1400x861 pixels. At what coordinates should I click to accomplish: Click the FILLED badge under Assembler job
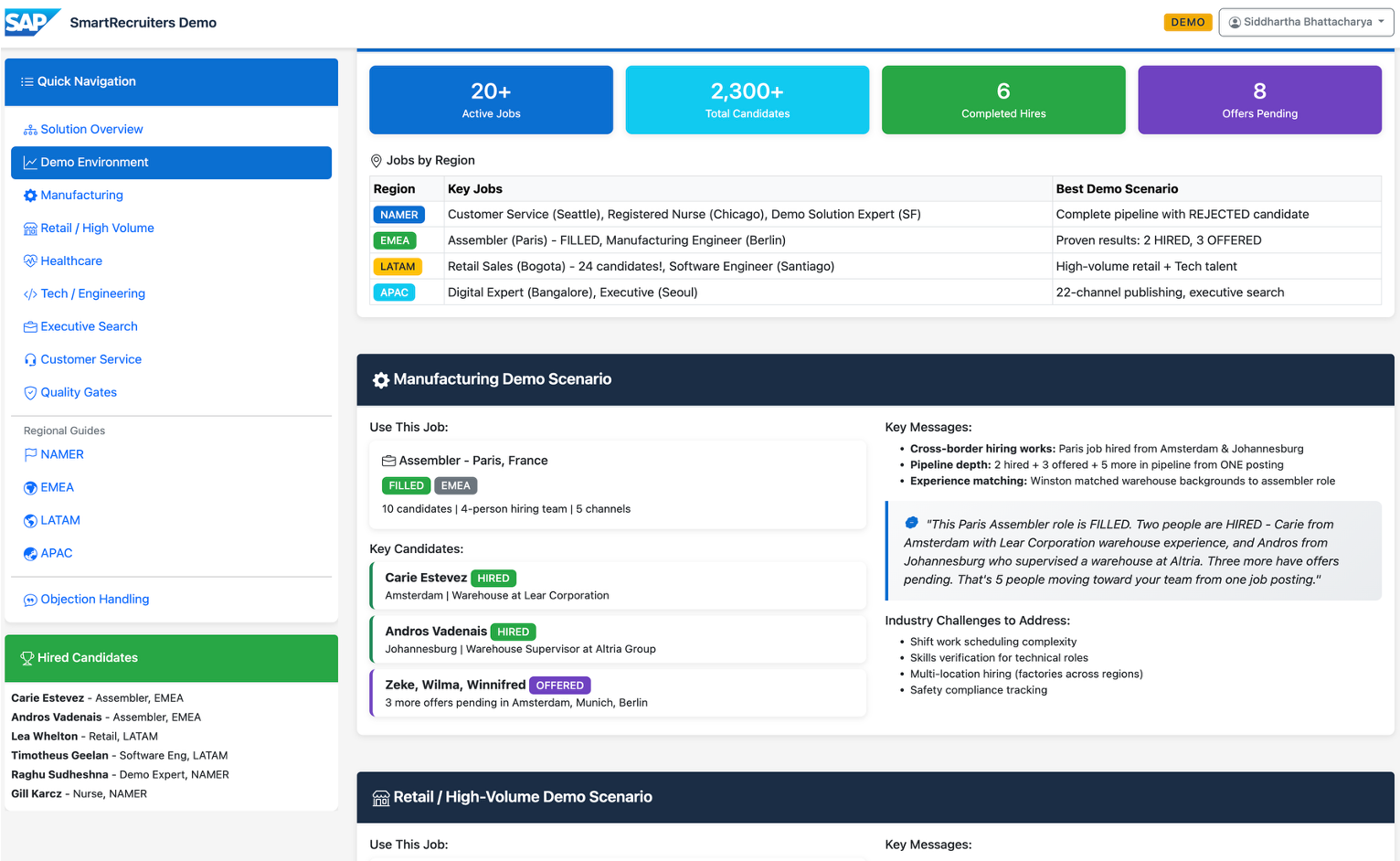(406, 486)
